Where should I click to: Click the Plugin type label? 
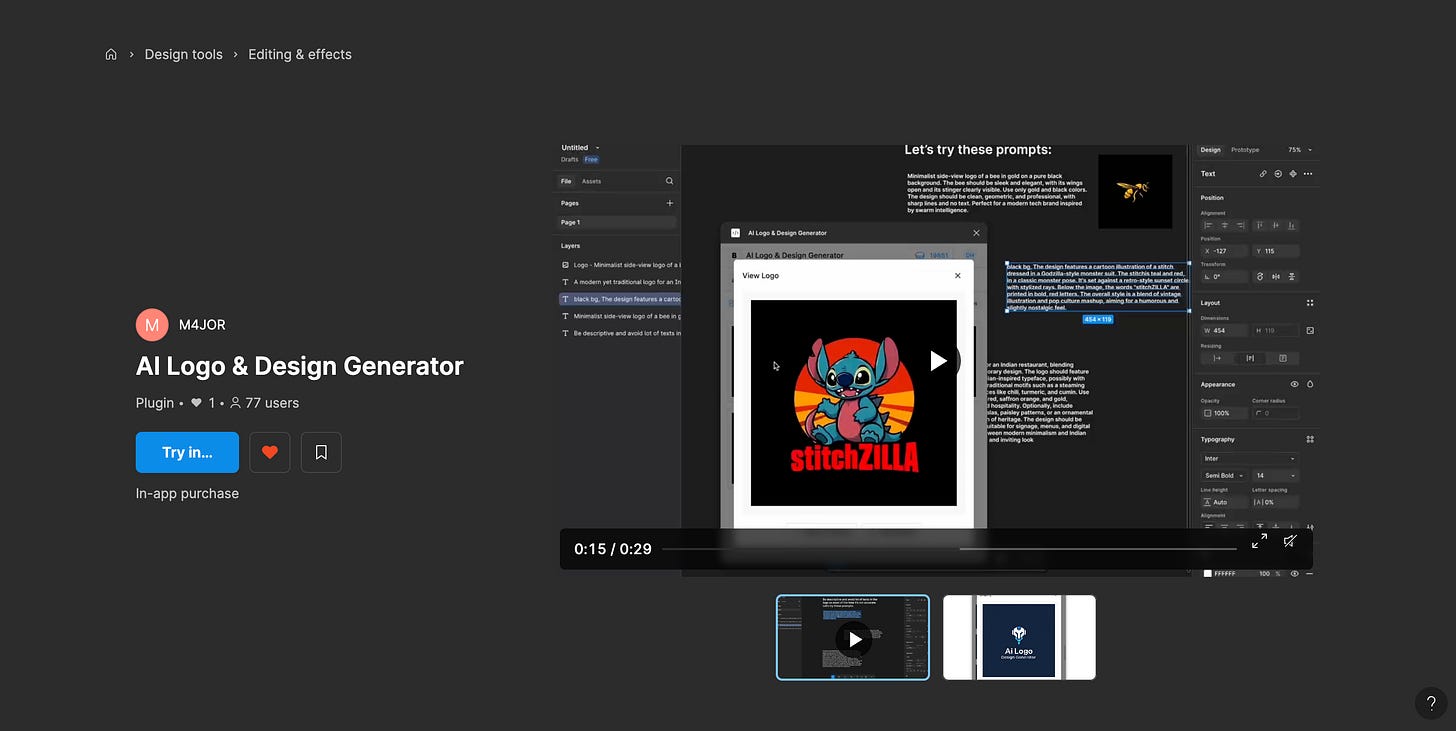tap(155, 403)
